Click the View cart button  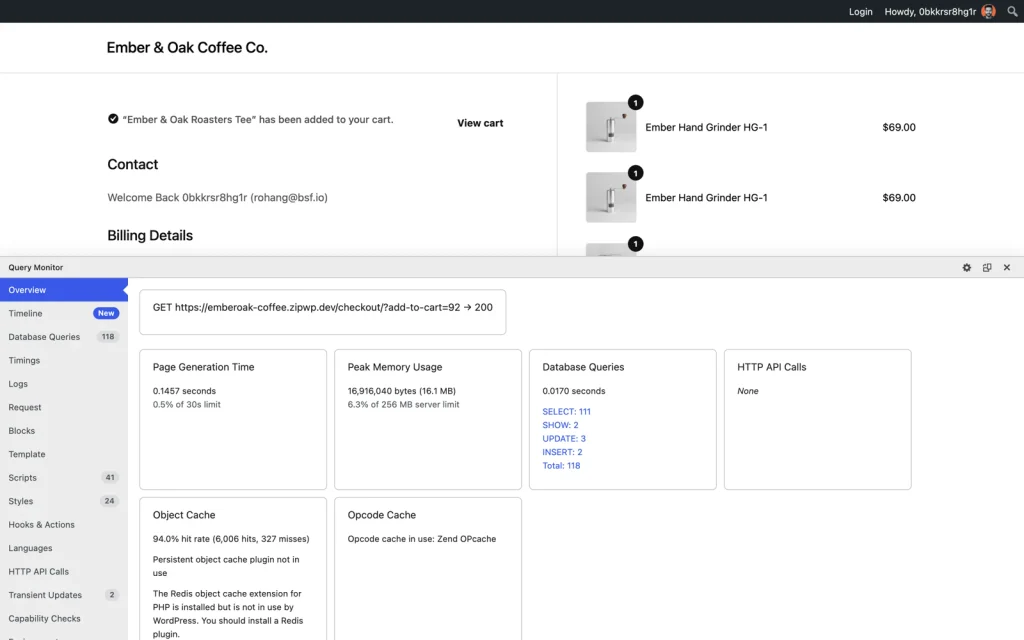[480, 123]
